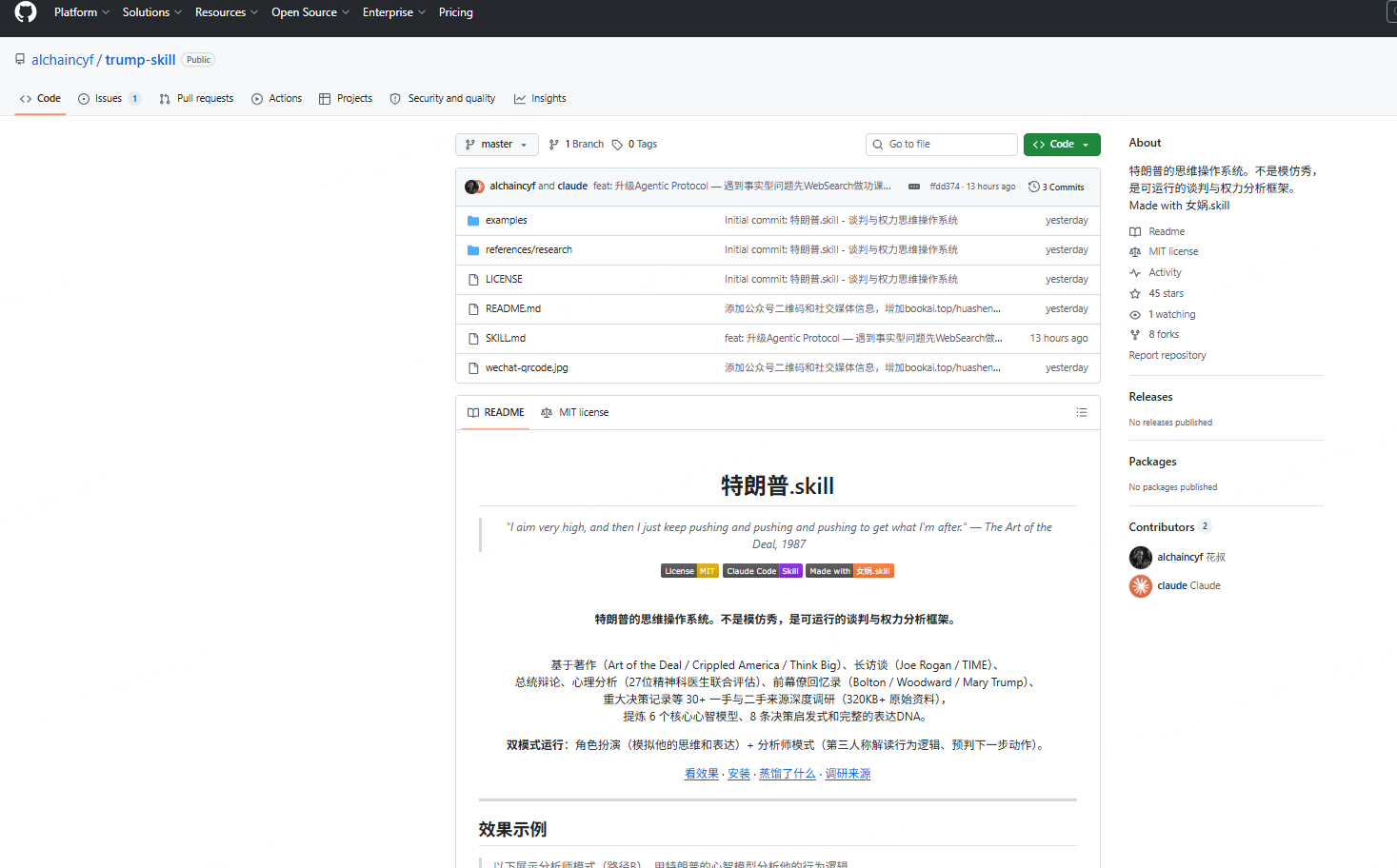This screenshot has width=1397, height=868.
Task: Click the commit author avatar
Action: 473,187
